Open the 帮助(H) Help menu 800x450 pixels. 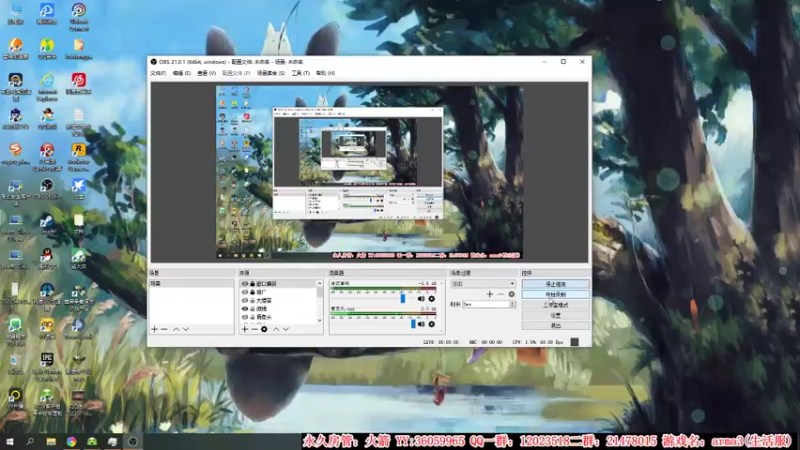326,73
